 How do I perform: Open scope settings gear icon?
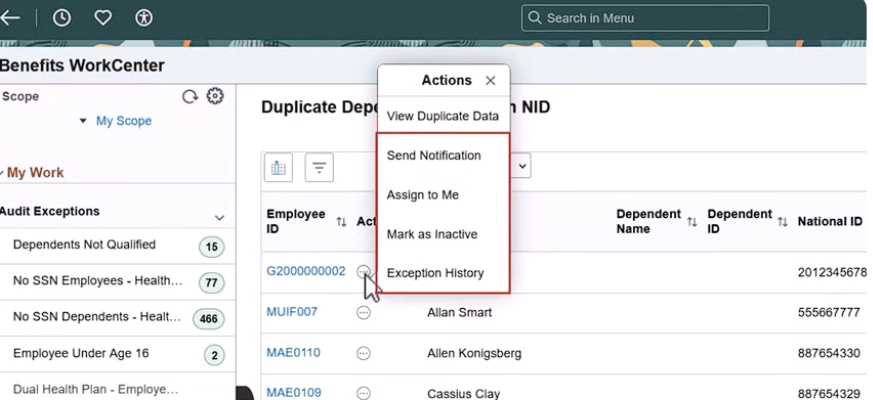pos(215,96)
